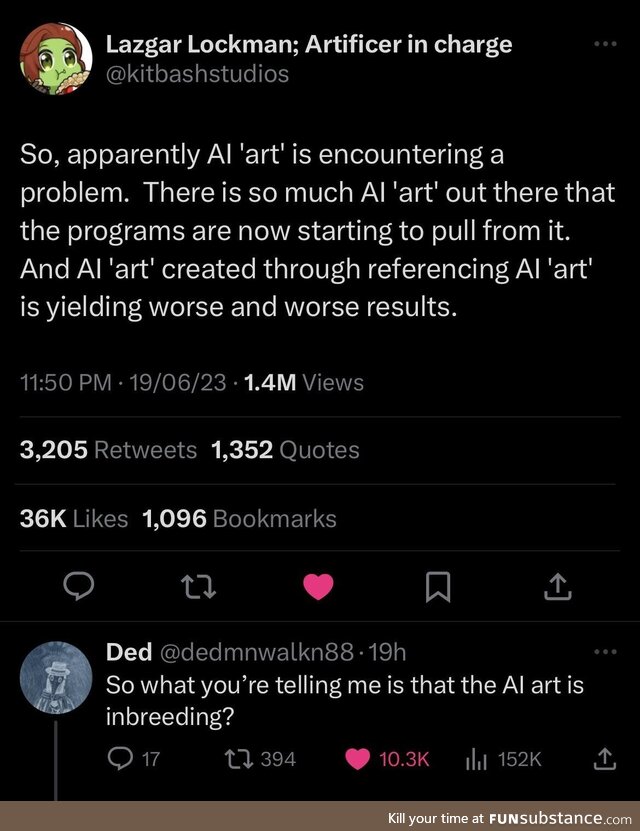Image resolution: width=640 pixels, height=831 pixels.
Task: Share the main tweet
Action: [x=557, y=588]
